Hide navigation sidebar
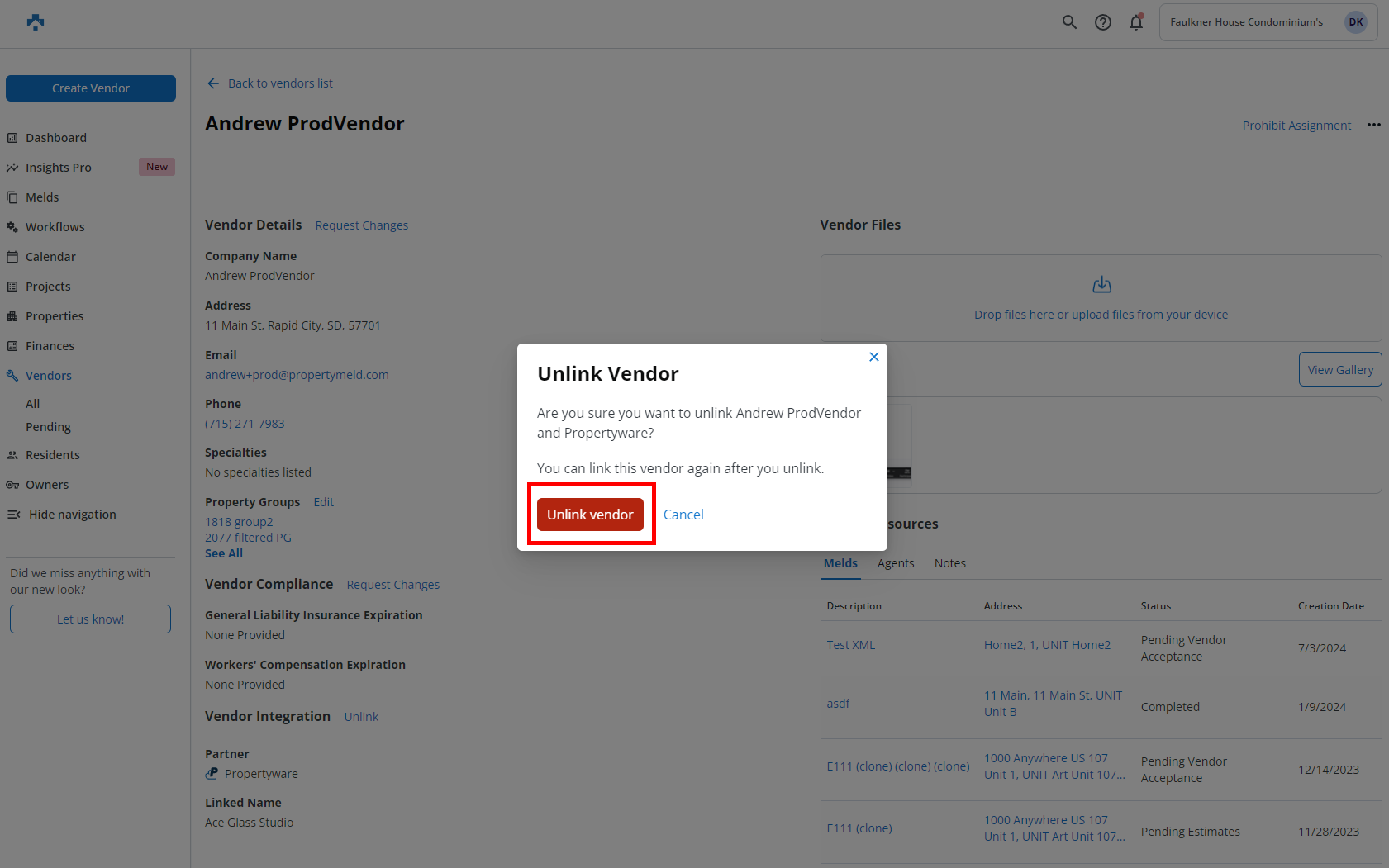 point(72,515)
